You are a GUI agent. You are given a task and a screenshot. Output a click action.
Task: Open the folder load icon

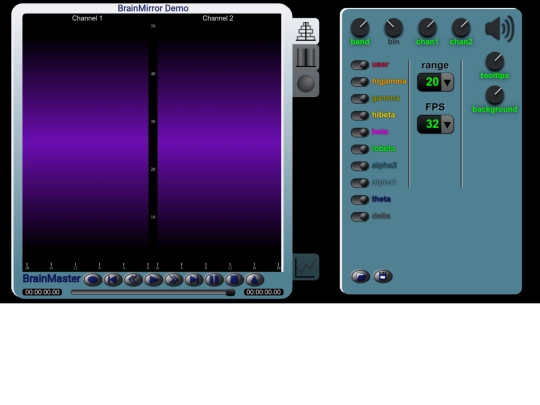pos(360,276)
